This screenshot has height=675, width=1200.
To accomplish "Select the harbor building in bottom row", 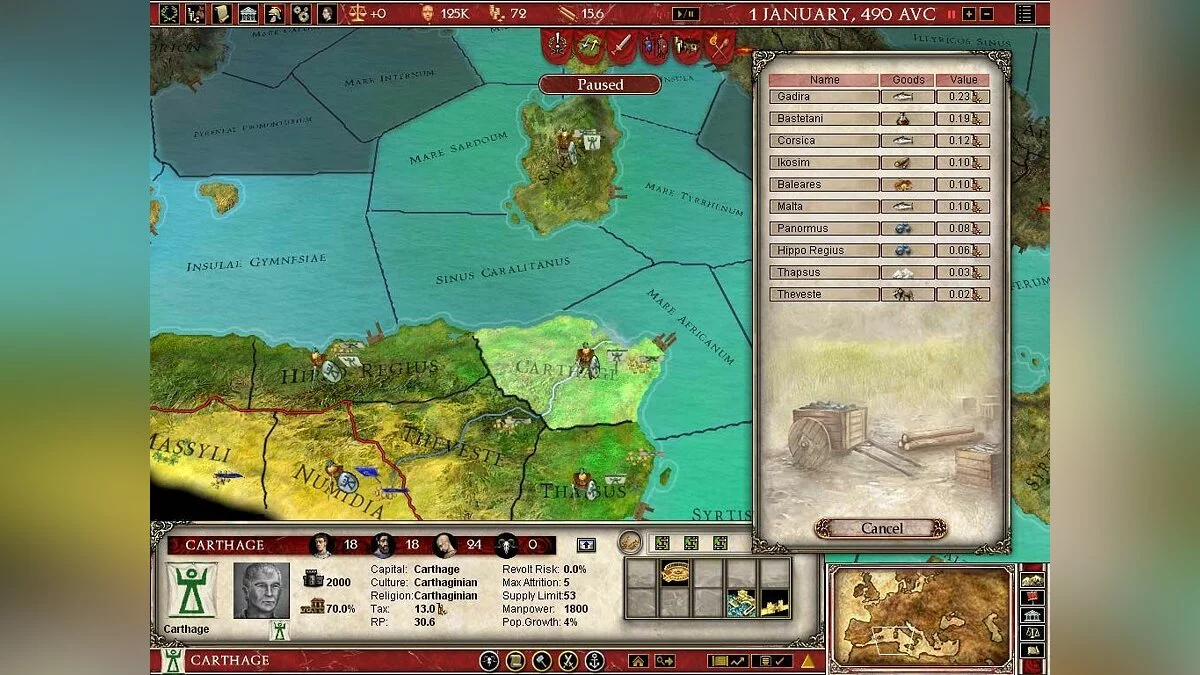I will (741, 603).
